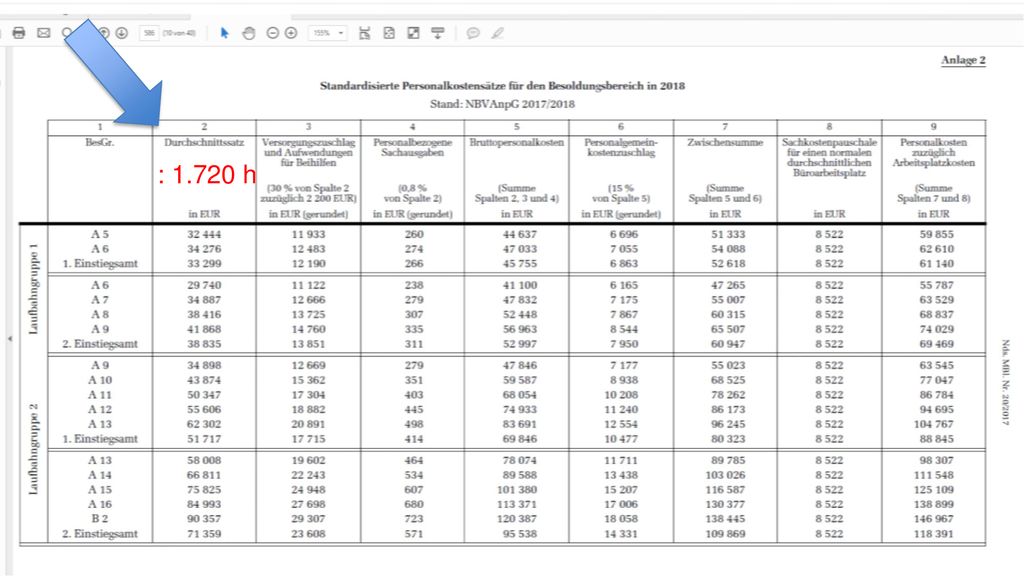Click the 'Versorgungszuschlag und Aufwendungen' header
This screenshot has height=576, width=1024.
tap(308, 152)
